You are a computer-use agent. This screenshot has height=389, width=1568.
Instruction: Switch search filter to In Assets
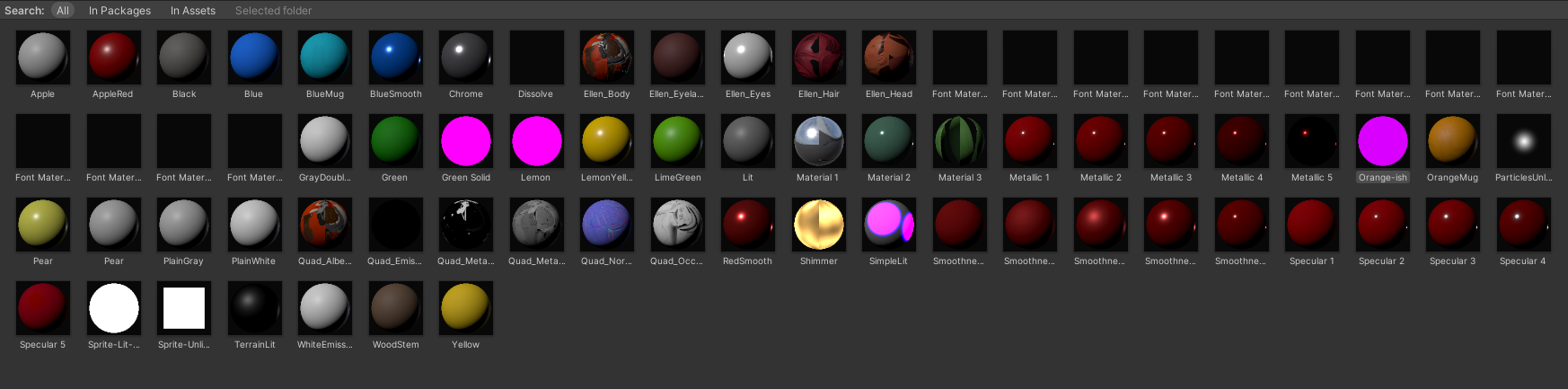tap(193, 11)
